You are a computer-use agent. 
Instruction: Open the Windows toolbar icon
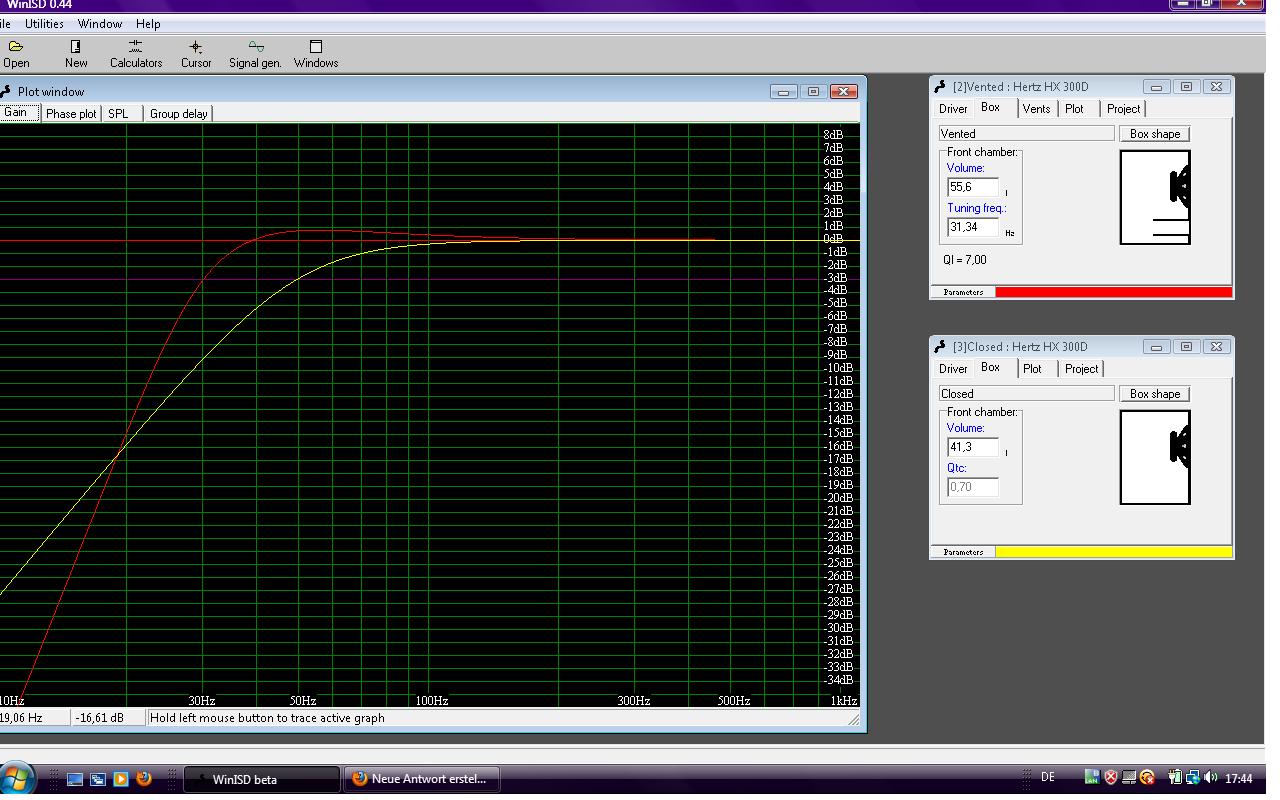coord(316,54)
